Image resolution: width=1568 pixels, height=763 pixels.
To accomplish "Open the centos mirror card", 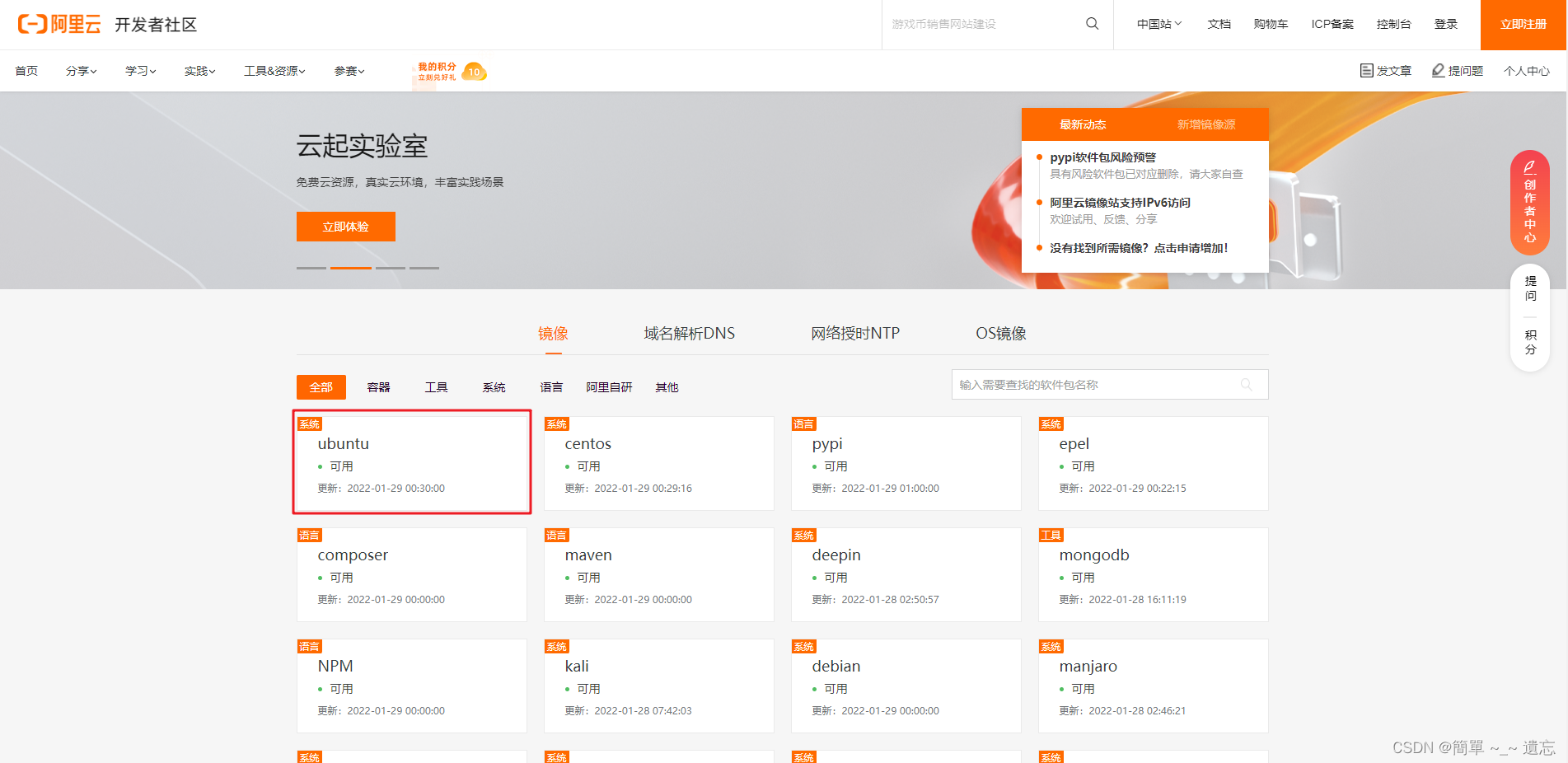I will tap(659, 463).
